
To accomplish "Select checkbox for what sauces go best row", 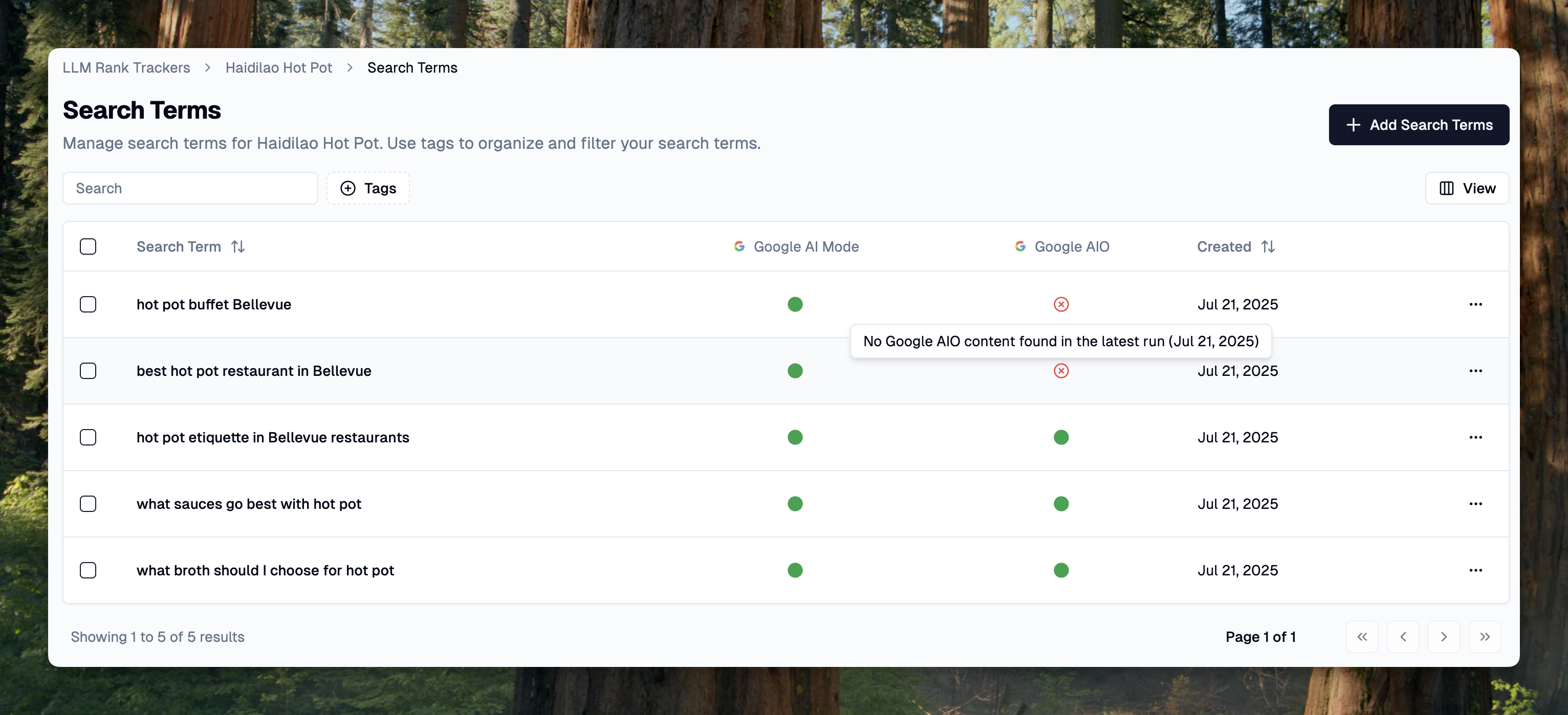I will [88, 504].
